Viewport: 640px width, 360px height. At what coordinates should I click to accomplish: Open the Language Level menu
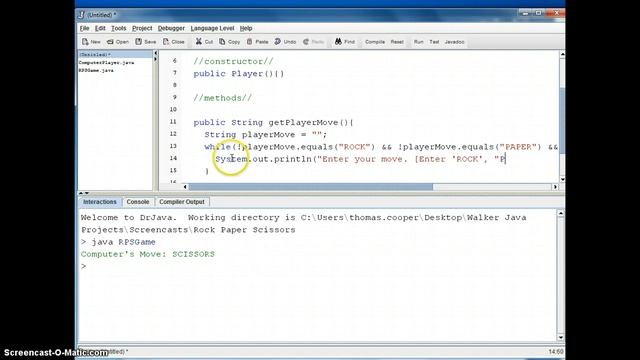coord(212,28)
